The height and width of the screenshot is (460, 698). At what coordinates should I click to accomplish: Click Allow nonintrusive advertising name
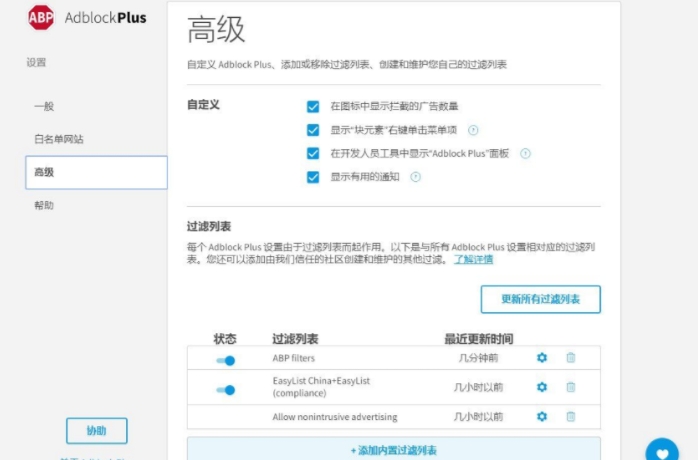point(335,417)
